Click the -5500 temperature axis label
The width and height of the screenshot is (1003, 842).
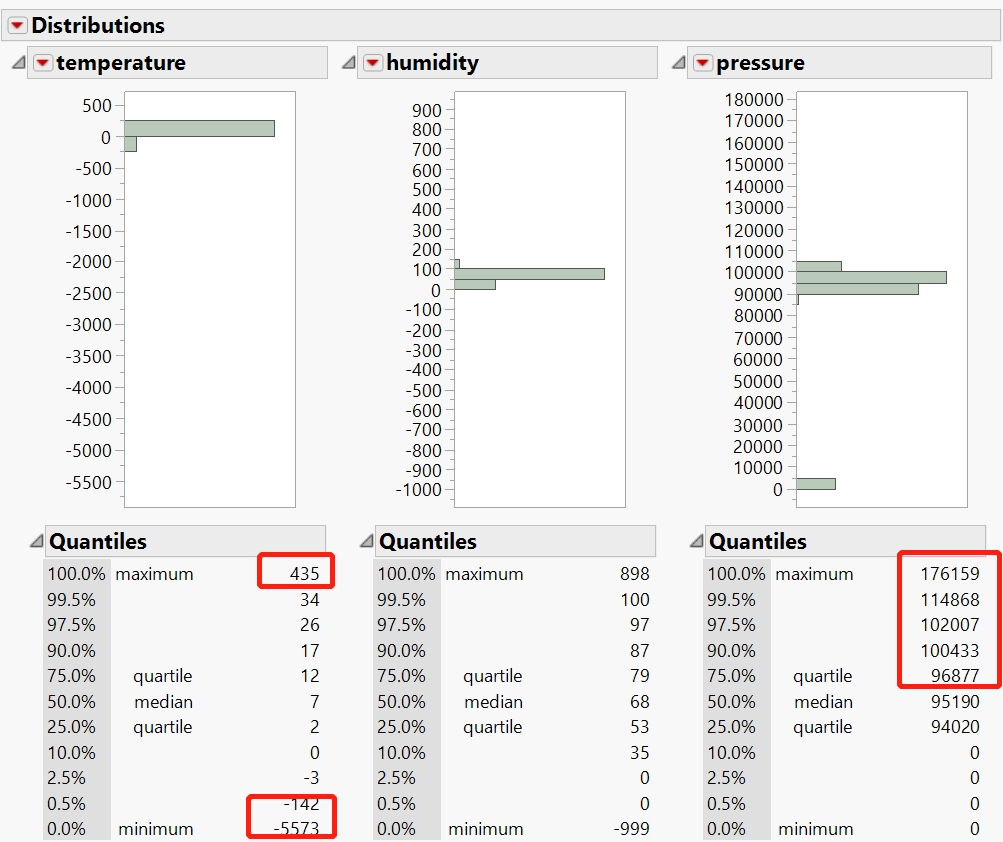[89, 483]
